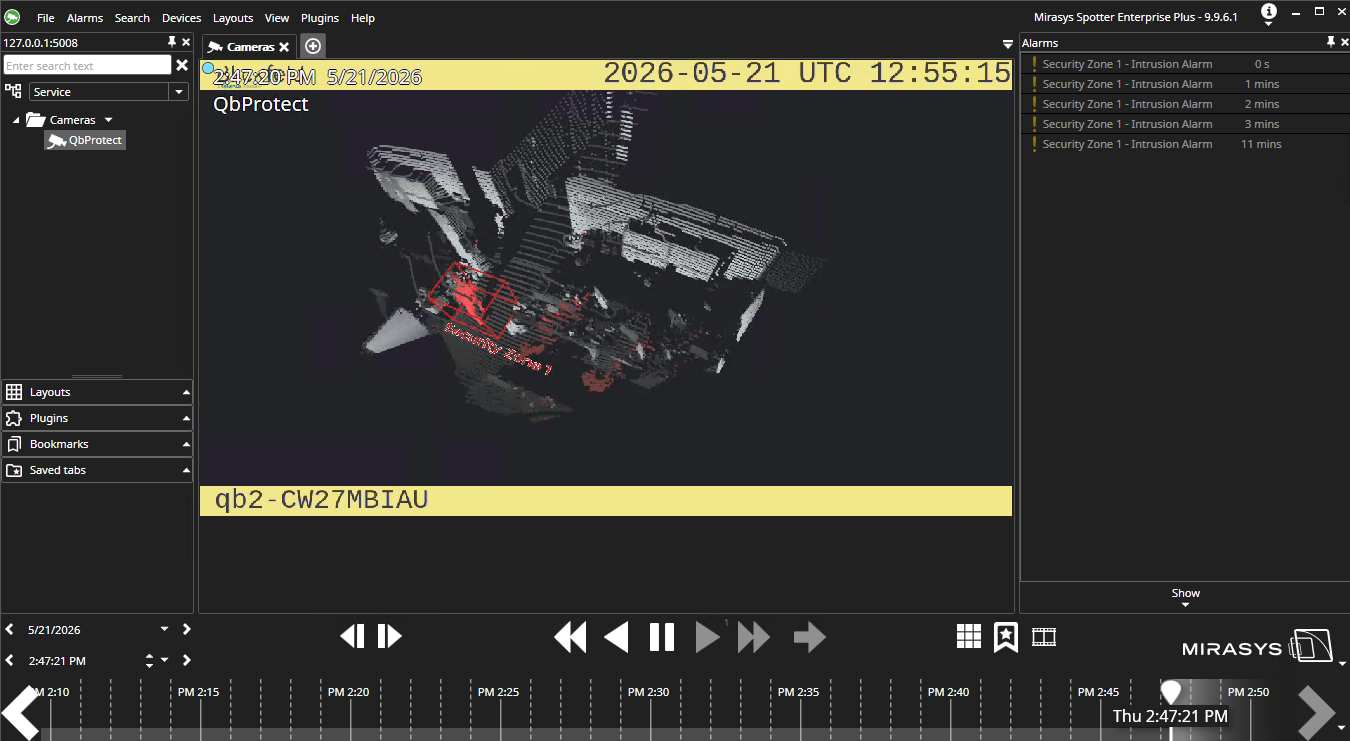This screenshot has height=741, width=1350.
Task: Pin the Alarms panel
Action: 1330,42
